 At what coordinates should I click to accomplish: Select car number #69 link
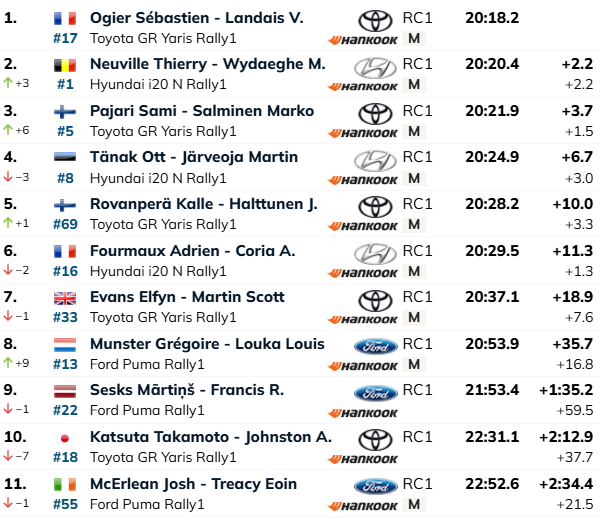pos(65,224)
